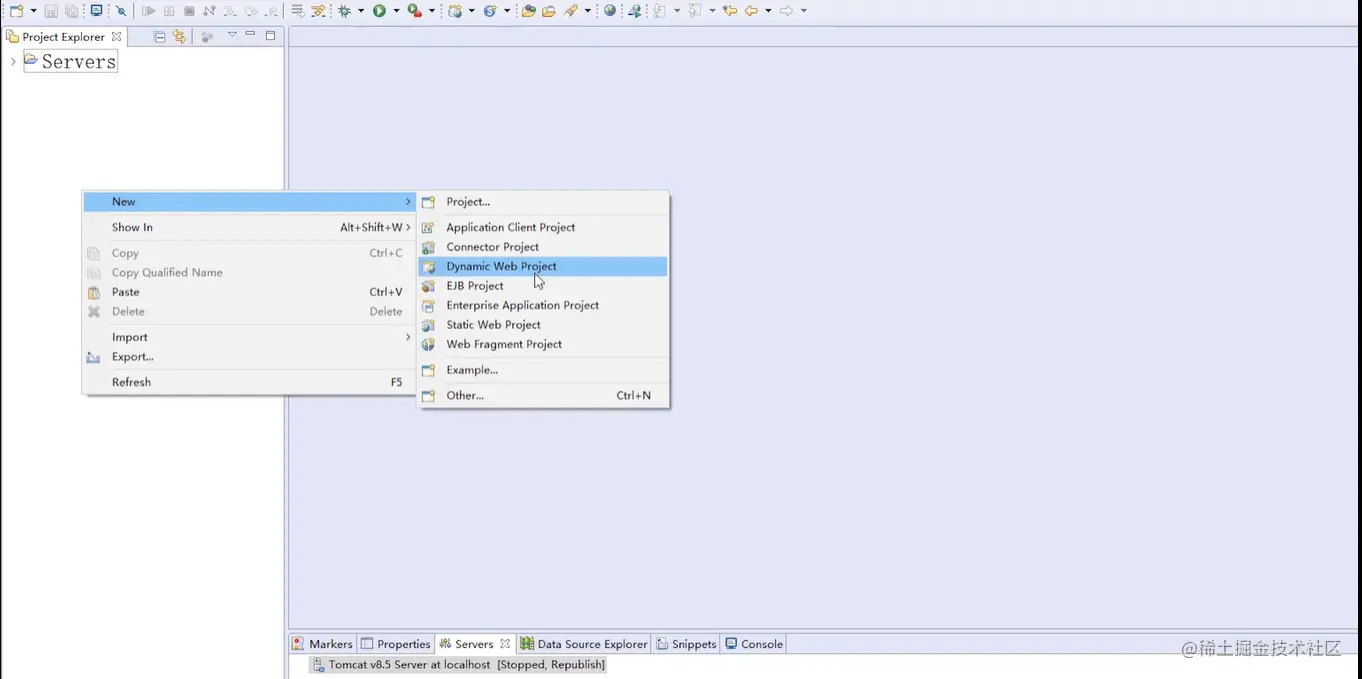This screenshot has height=679, width=1362.
Task: Open the Back navigation dropdown arrow
Action: coord(768,11)
